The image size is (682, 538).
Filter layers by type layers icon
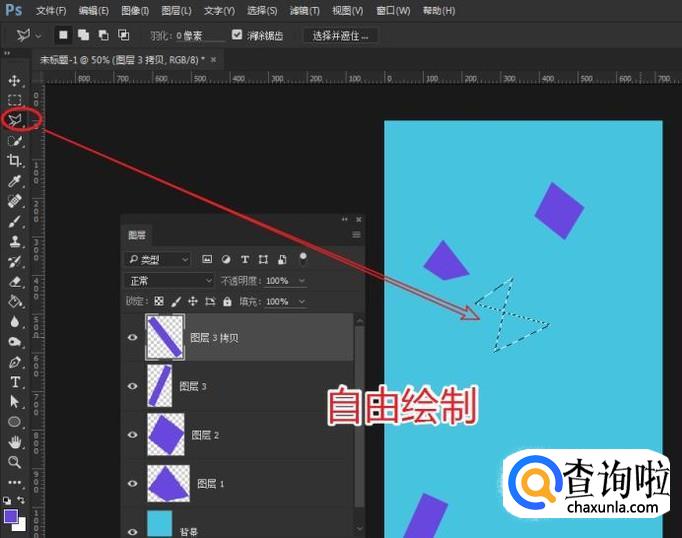(x=245, y=259)
